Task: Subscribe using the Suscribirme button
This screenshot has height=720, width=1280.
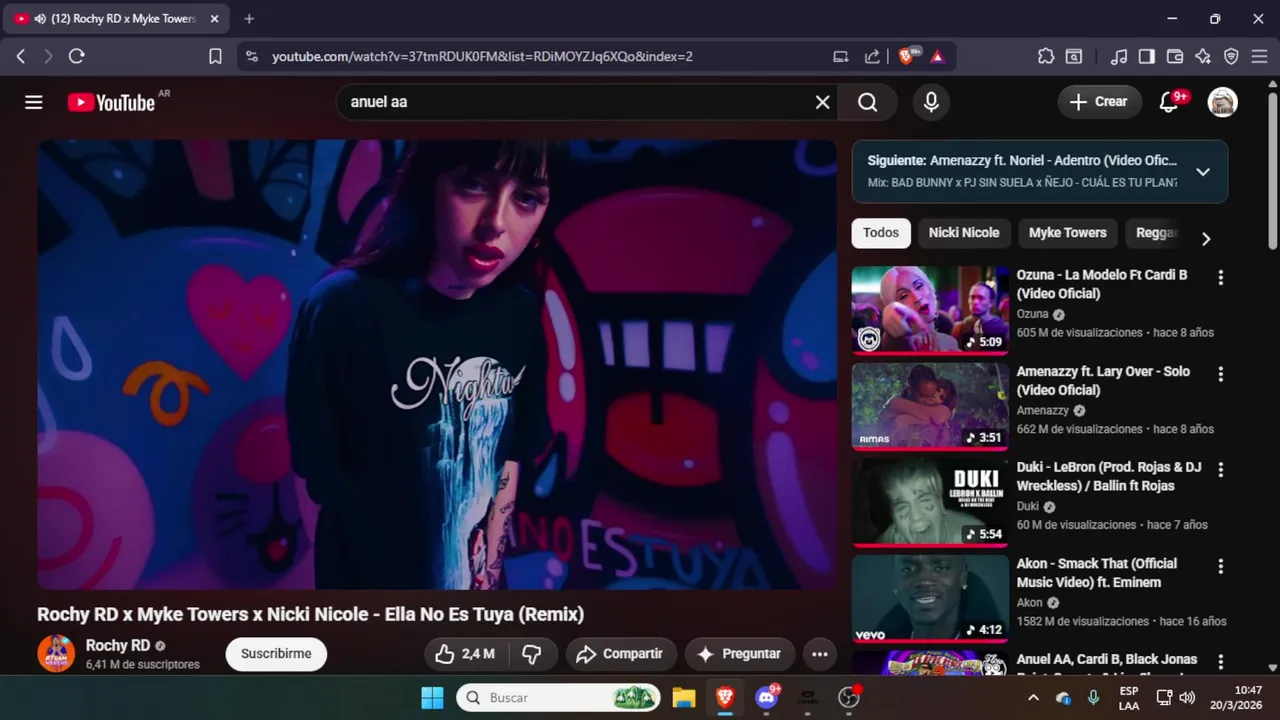Action: (x=276, y=654)
